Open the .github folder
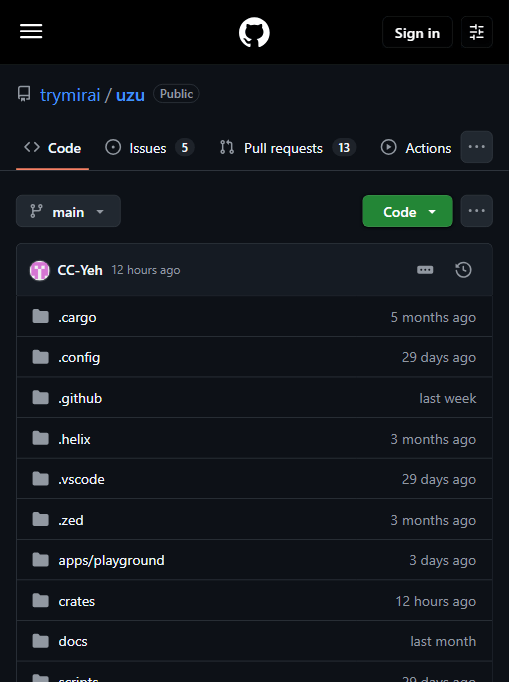509x682 pixels. (80, 398)
